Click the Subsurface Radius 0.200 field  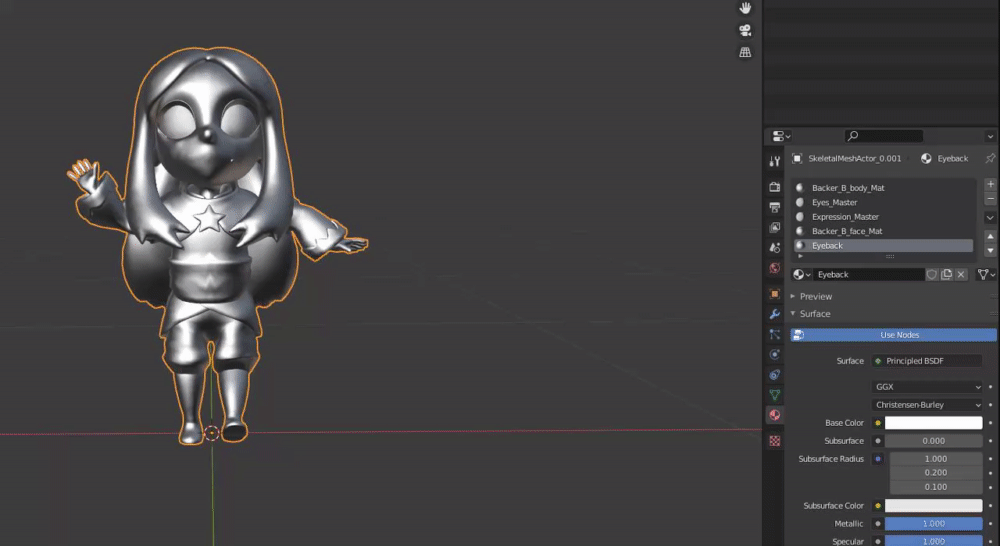[x=936, y=473]
